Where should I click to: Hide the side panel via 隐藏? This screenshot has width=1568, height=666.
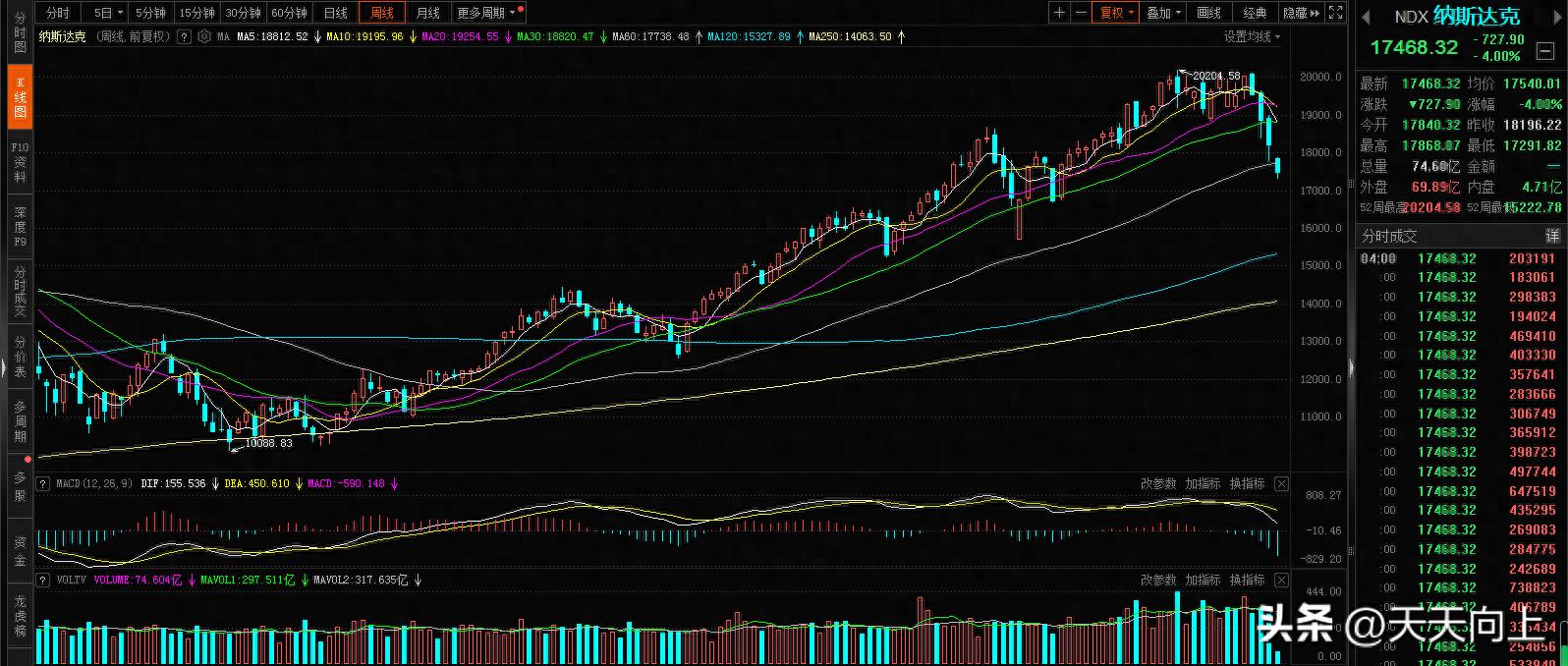1301,13
